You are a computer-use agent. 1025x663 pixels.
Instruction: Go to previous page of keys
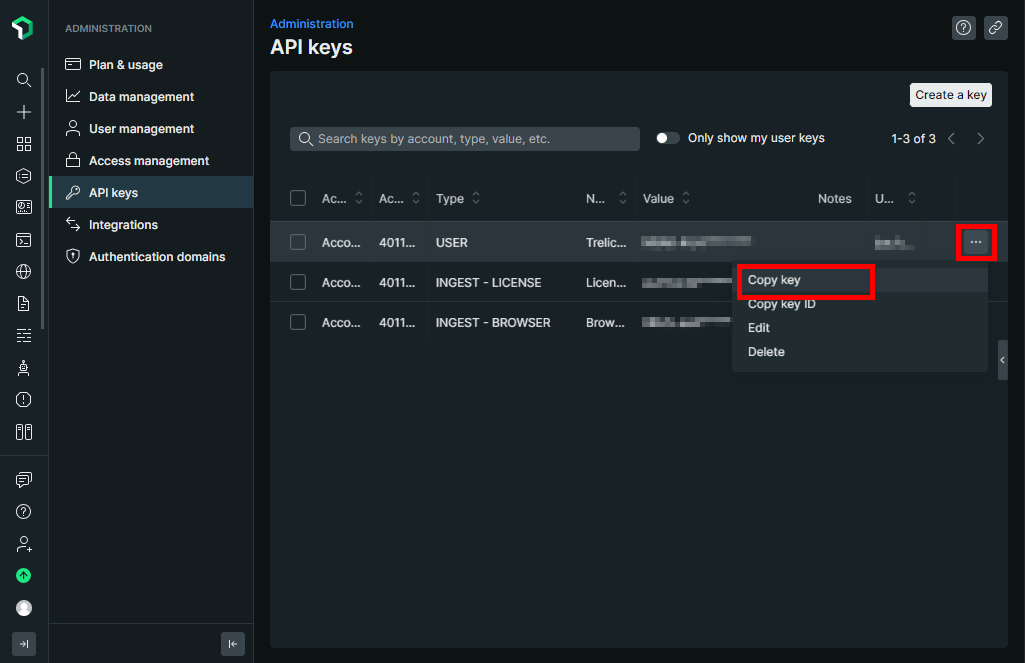point(952,139)
